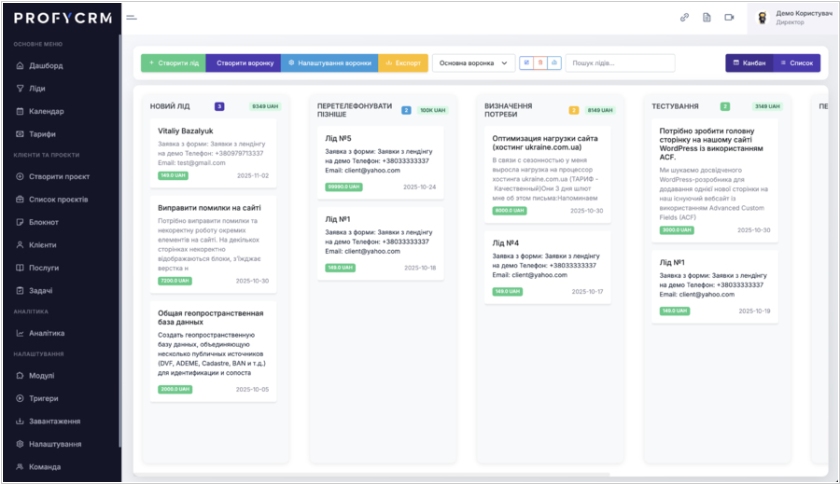Click the ProfyCRM logo

pyautogui.click(x=60, y=18)
